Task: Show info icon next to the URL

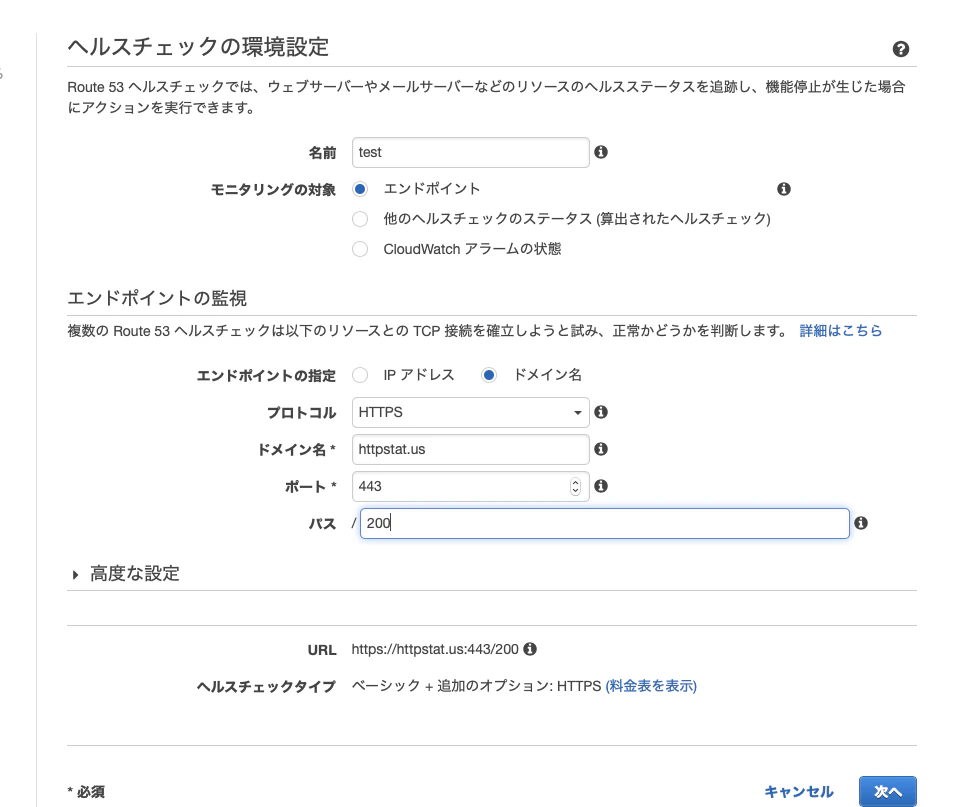Action: pos(530,649)
